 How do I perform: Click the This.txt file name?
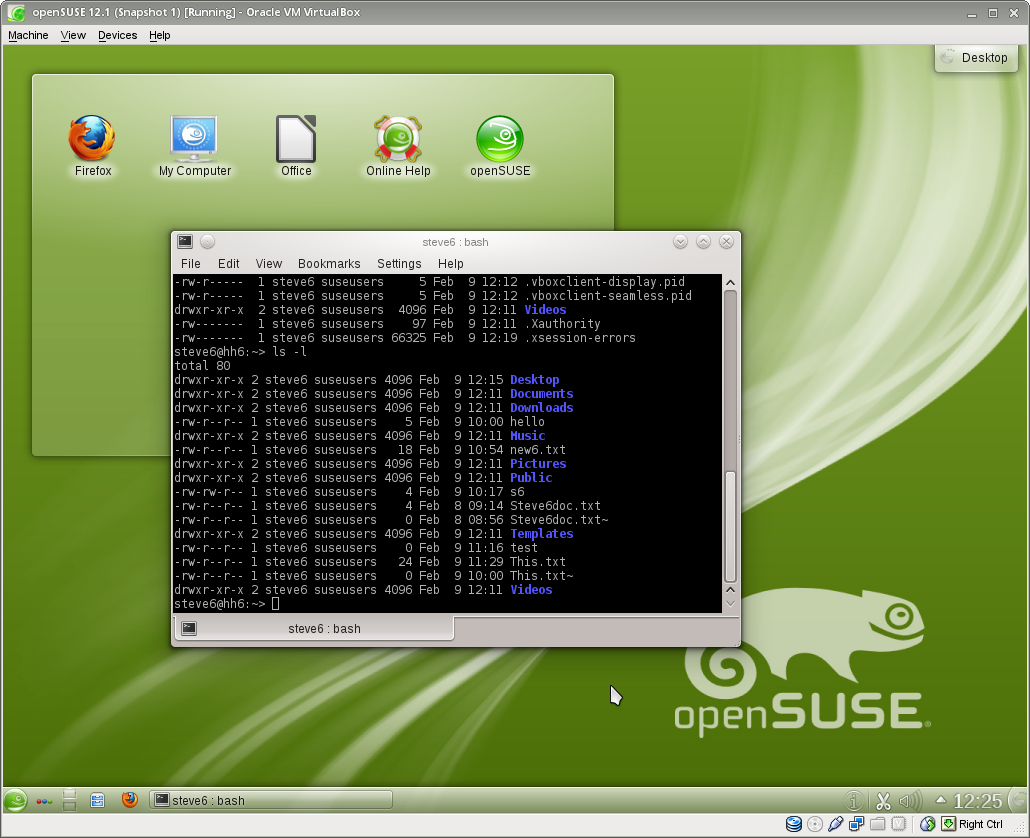[538, 562]
